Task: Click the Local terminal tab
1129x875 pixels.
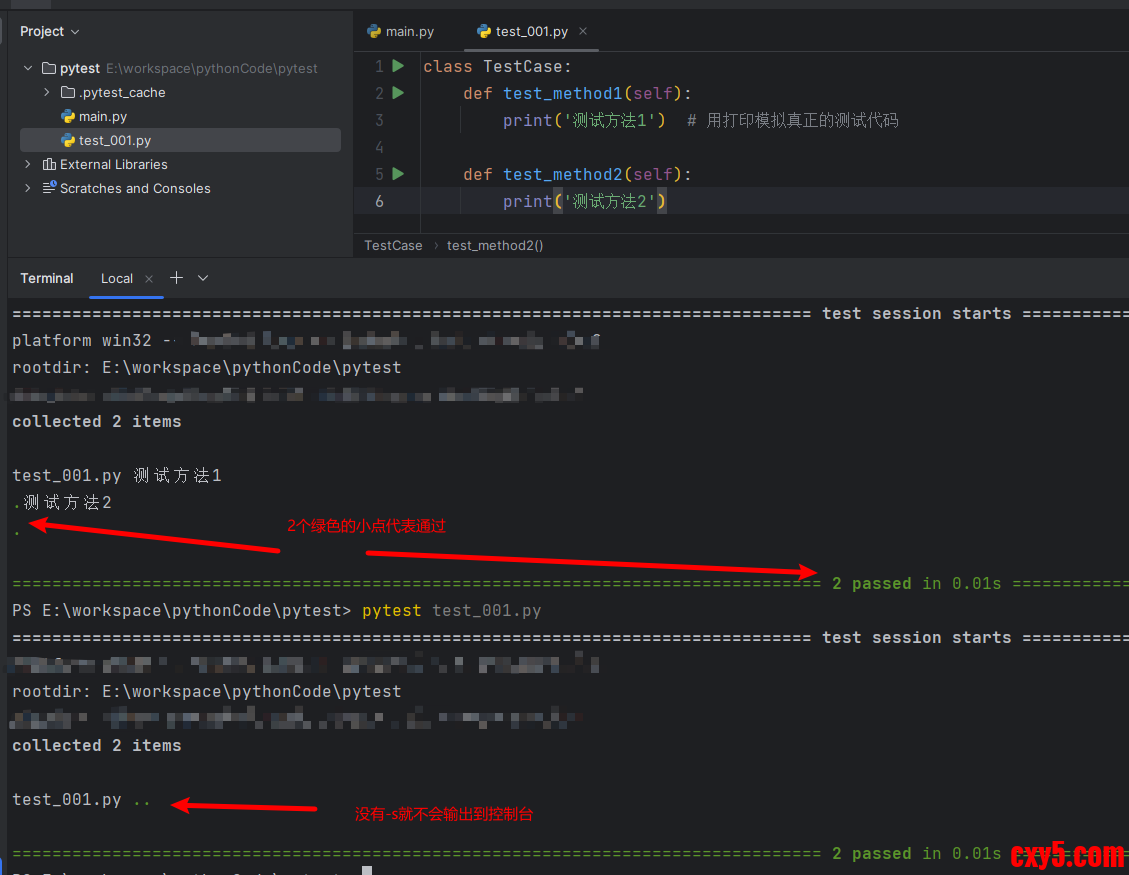Action: click(117, 279)
